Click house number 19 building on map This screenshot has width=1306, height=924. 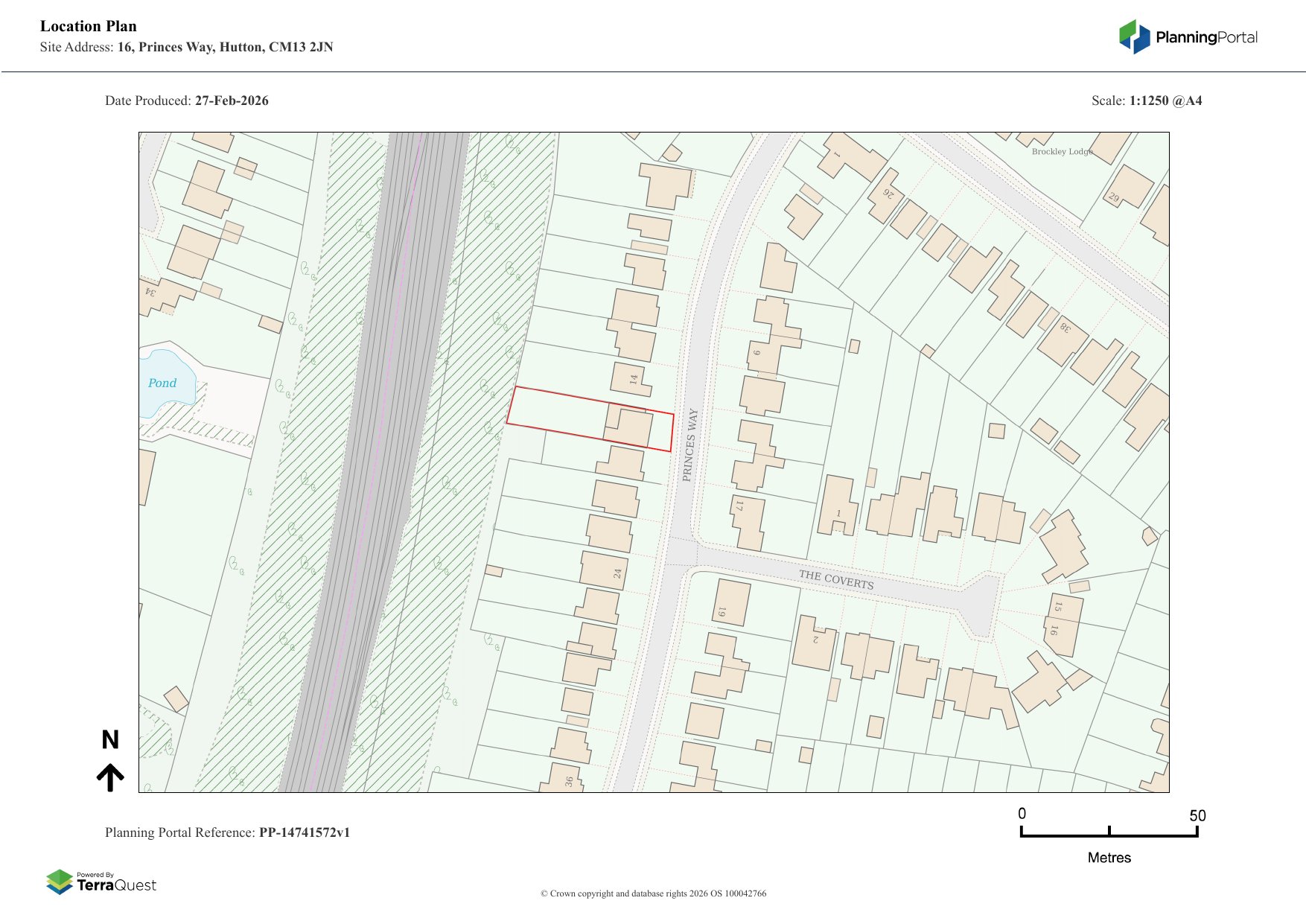click(730, 603)
